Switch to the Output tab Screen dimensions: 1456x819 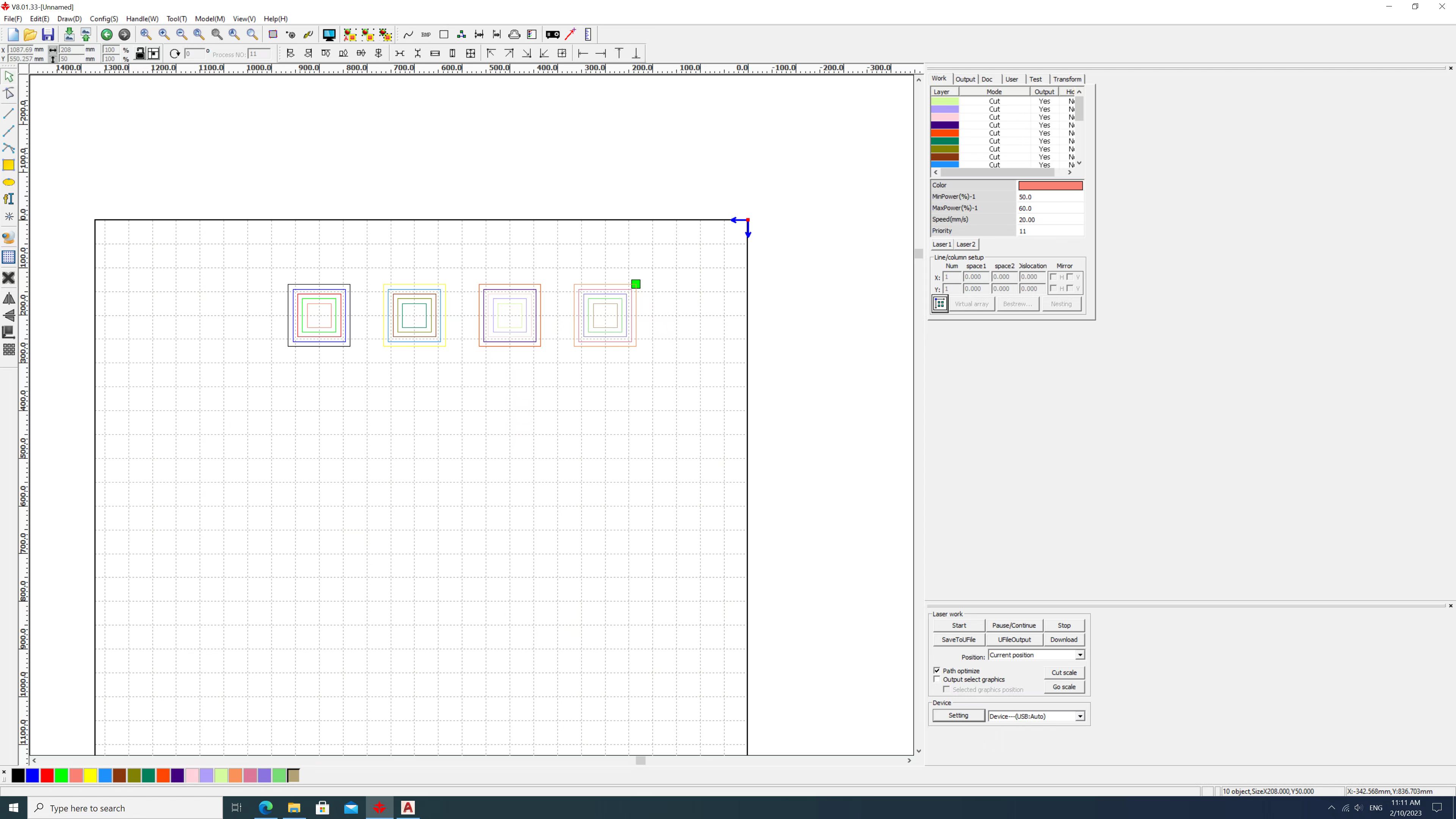point(965,79)
